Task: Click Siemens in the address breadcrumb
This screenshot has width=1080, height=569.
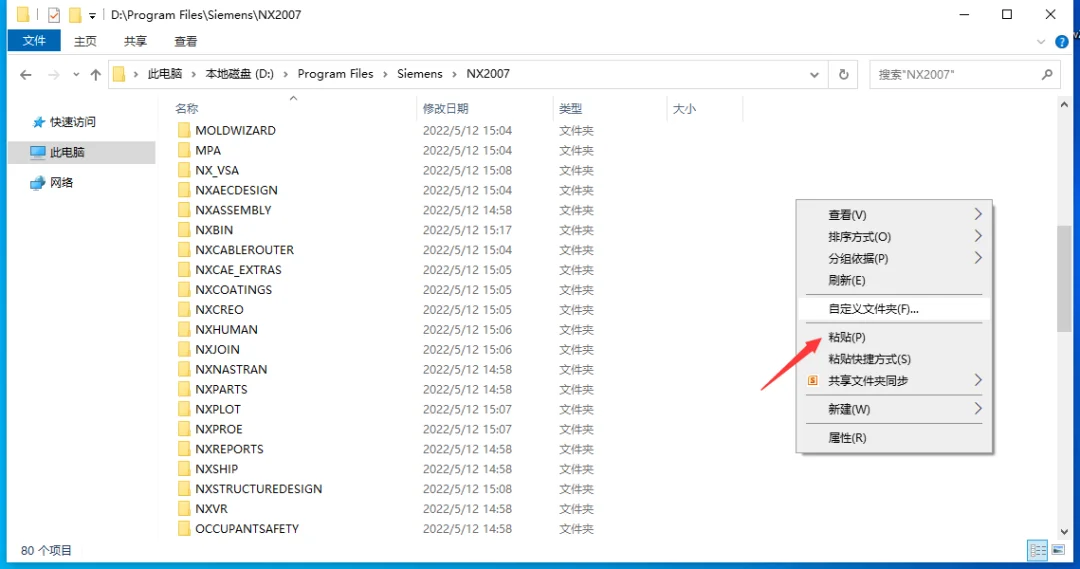Action: coord(419,74)
